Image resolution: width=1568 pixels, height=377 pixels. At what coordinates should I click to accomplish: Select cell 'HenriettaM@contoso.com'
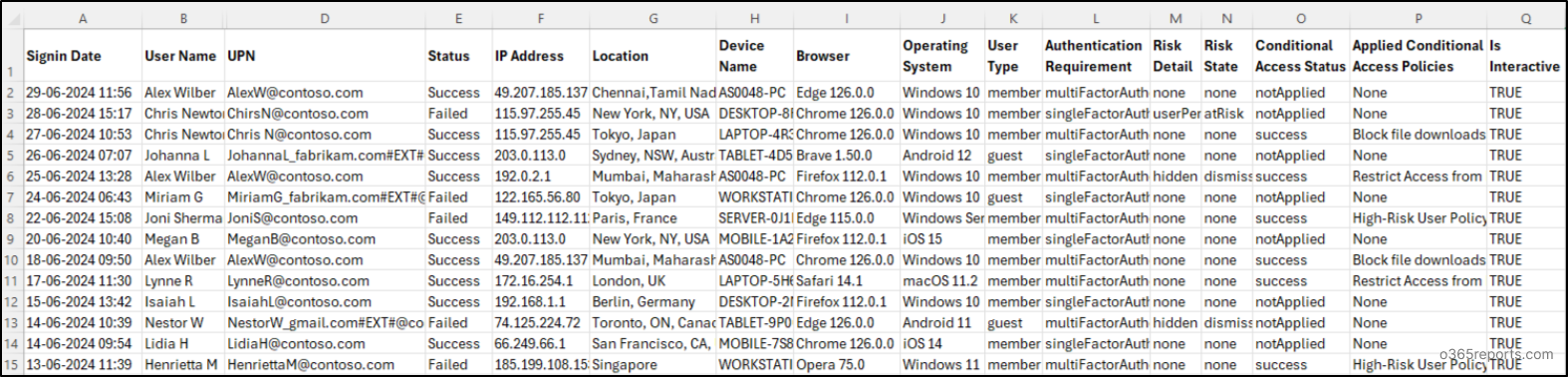pyautogui.click(x=325, y=365)
